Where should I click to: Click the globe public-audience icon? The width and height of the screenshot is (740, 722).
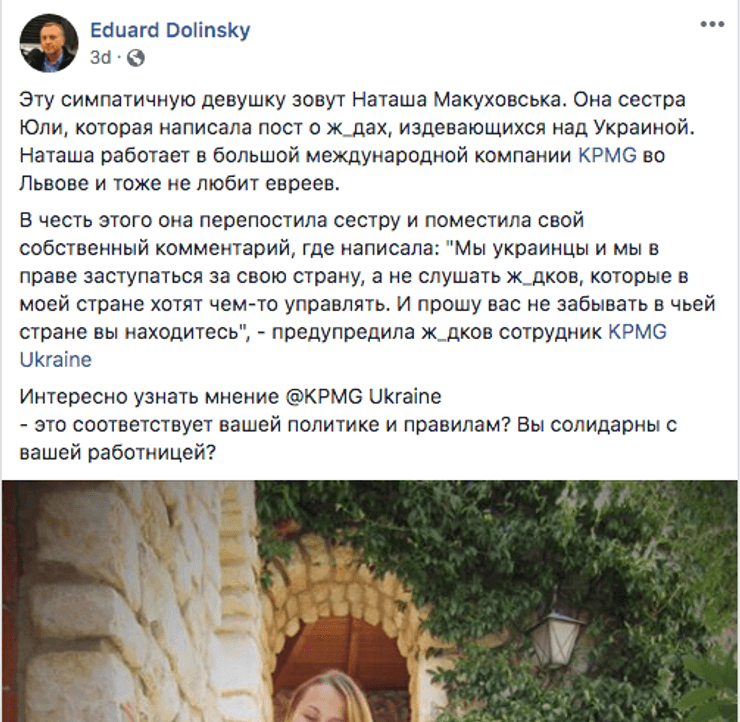pos(136,58)
